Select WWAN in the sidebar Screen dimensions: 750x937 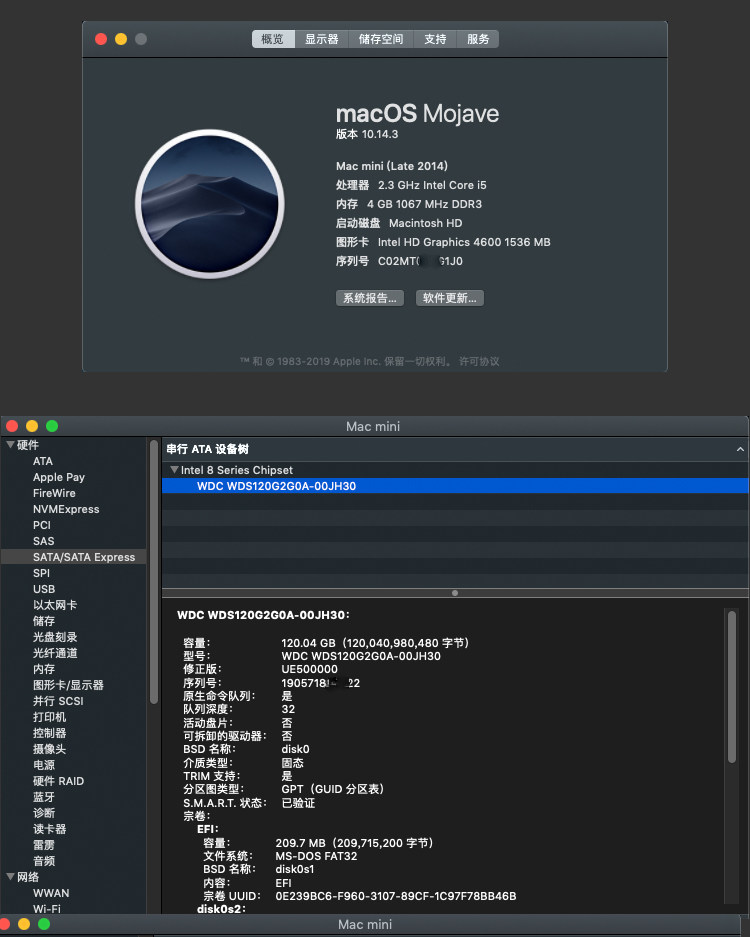coord(51,893)
